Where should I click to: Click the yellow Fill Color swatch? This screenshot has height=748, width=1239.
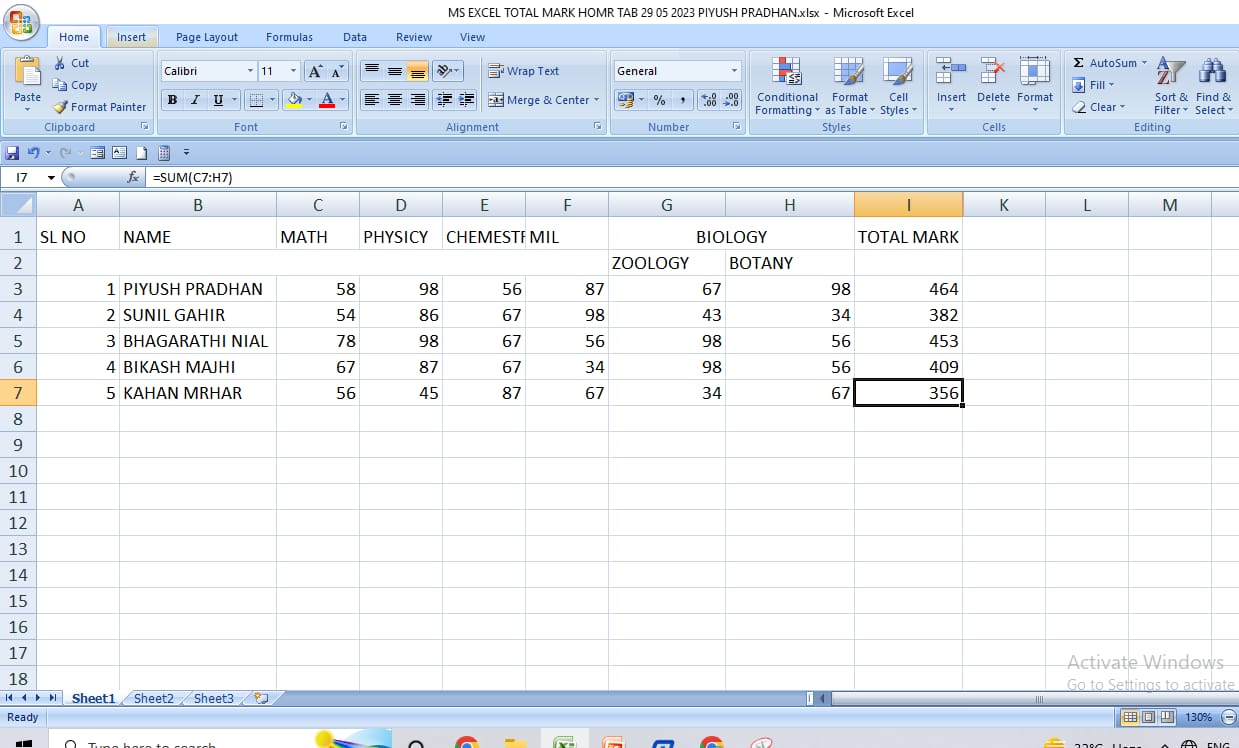[x=294, y=100]
